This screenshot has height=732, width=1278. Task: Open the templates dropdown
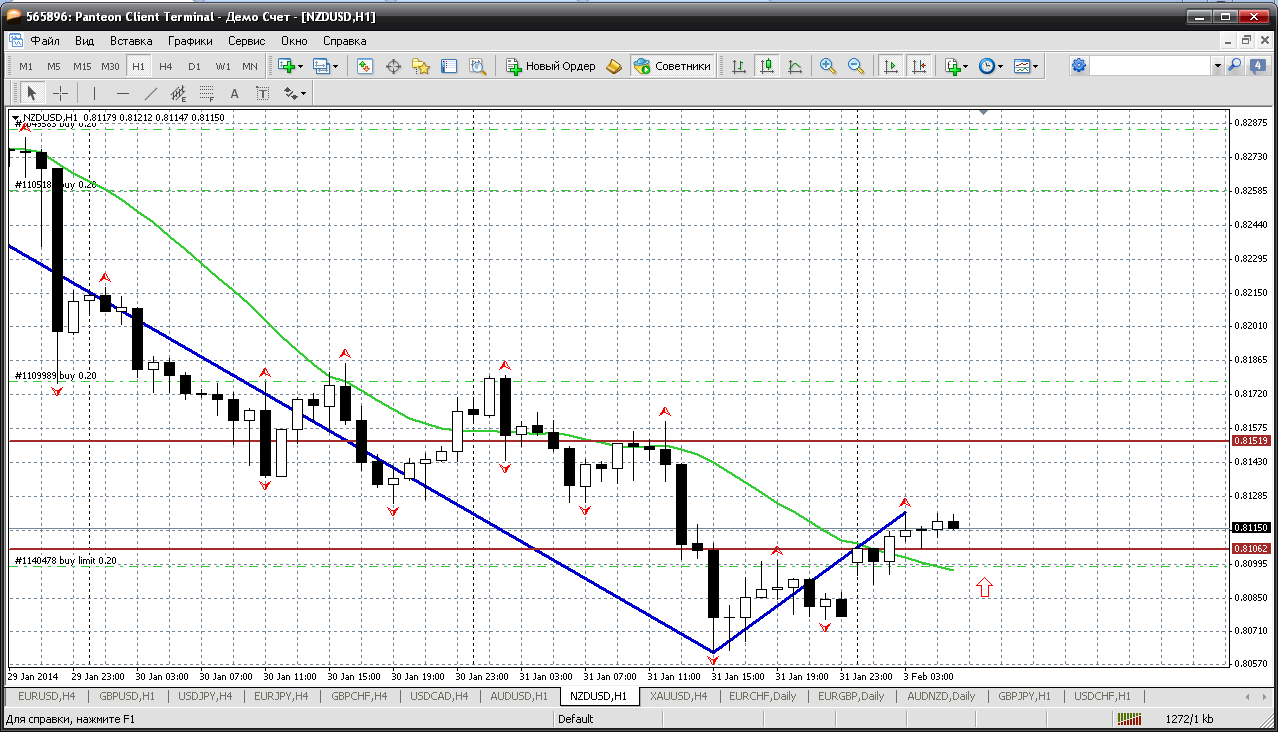click(x=1026, y=66)
